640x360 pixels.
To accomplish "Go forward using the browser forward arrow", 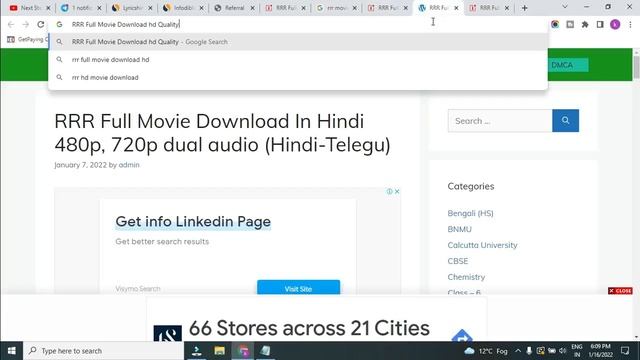I will [x=26, y=24].
